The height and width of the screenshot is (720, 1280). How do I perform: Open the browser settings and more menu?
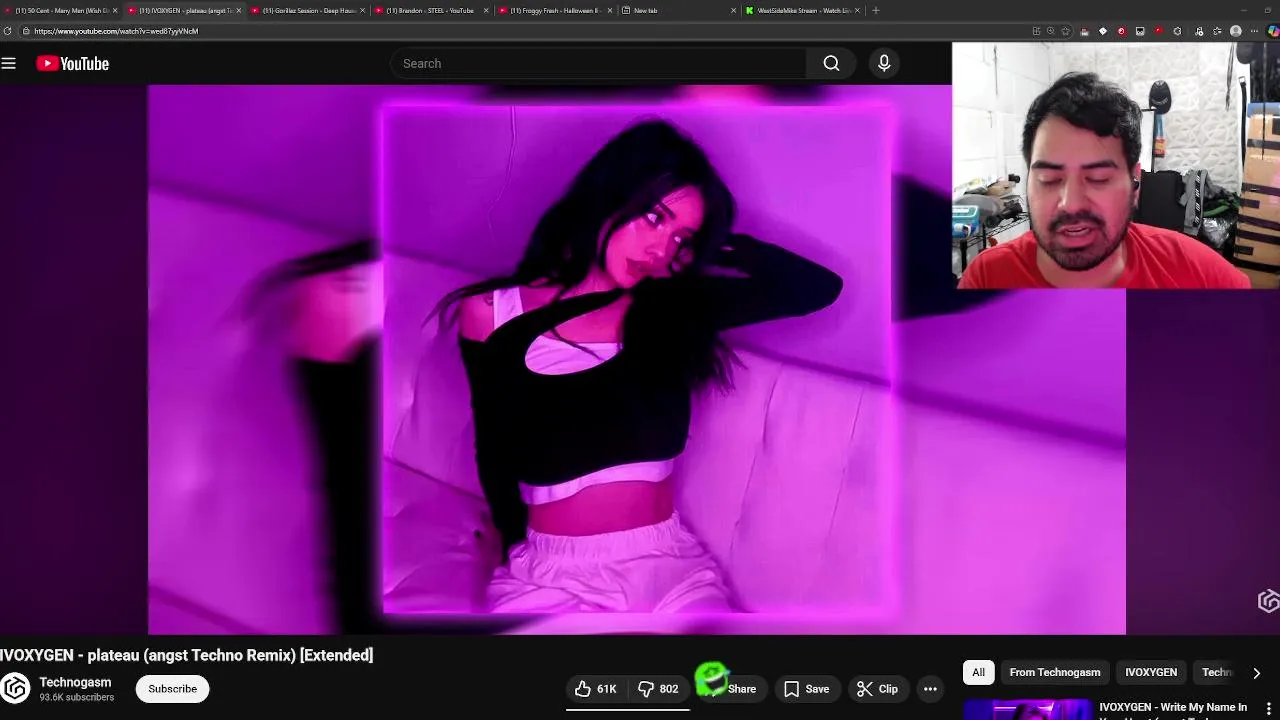(x=1254, y=31)
